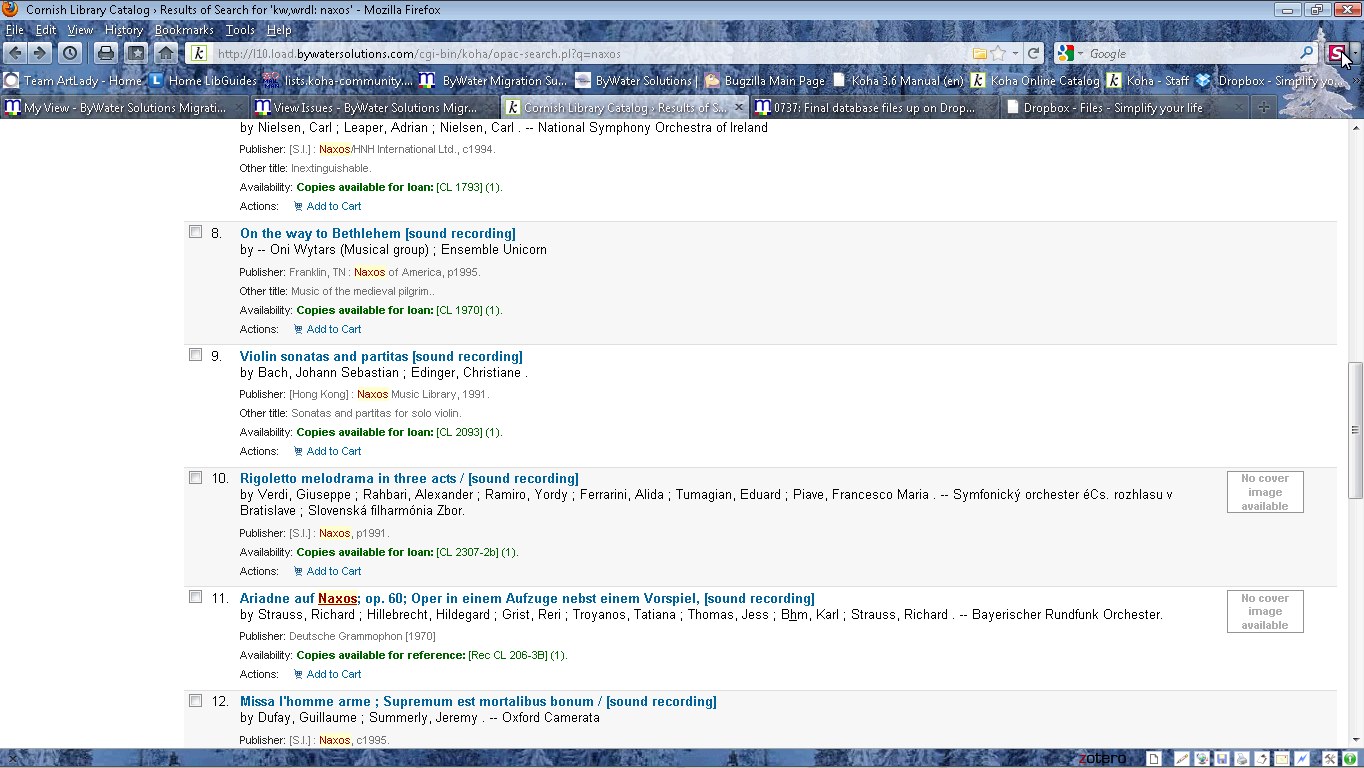This screenshot has width=1364, height=768.
Task: Go to Home page via house icon
Action: tap(166, 53)
